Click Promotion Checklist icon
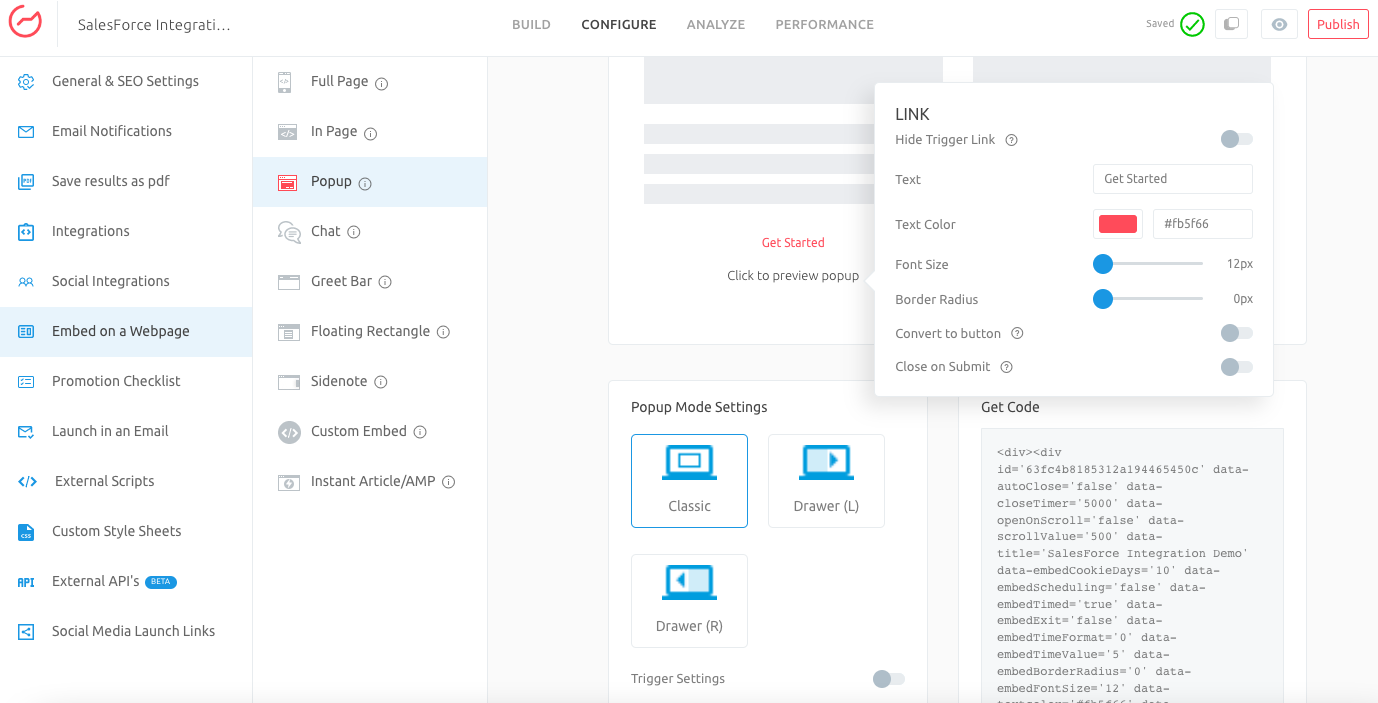The height and width of the screenshot is (703, 1378). pos(27,381)
